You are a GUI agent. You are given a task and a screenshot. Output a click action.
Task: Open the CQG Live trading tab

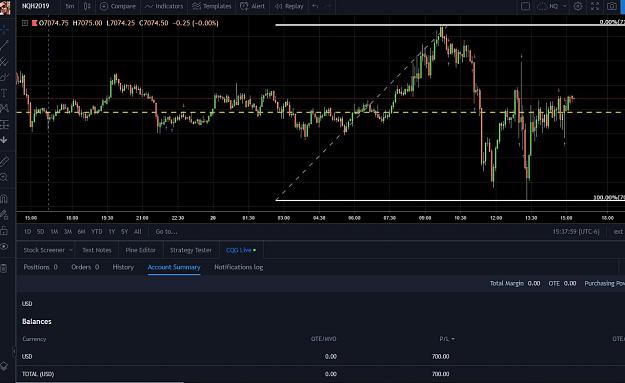click(x=241, y=250)
